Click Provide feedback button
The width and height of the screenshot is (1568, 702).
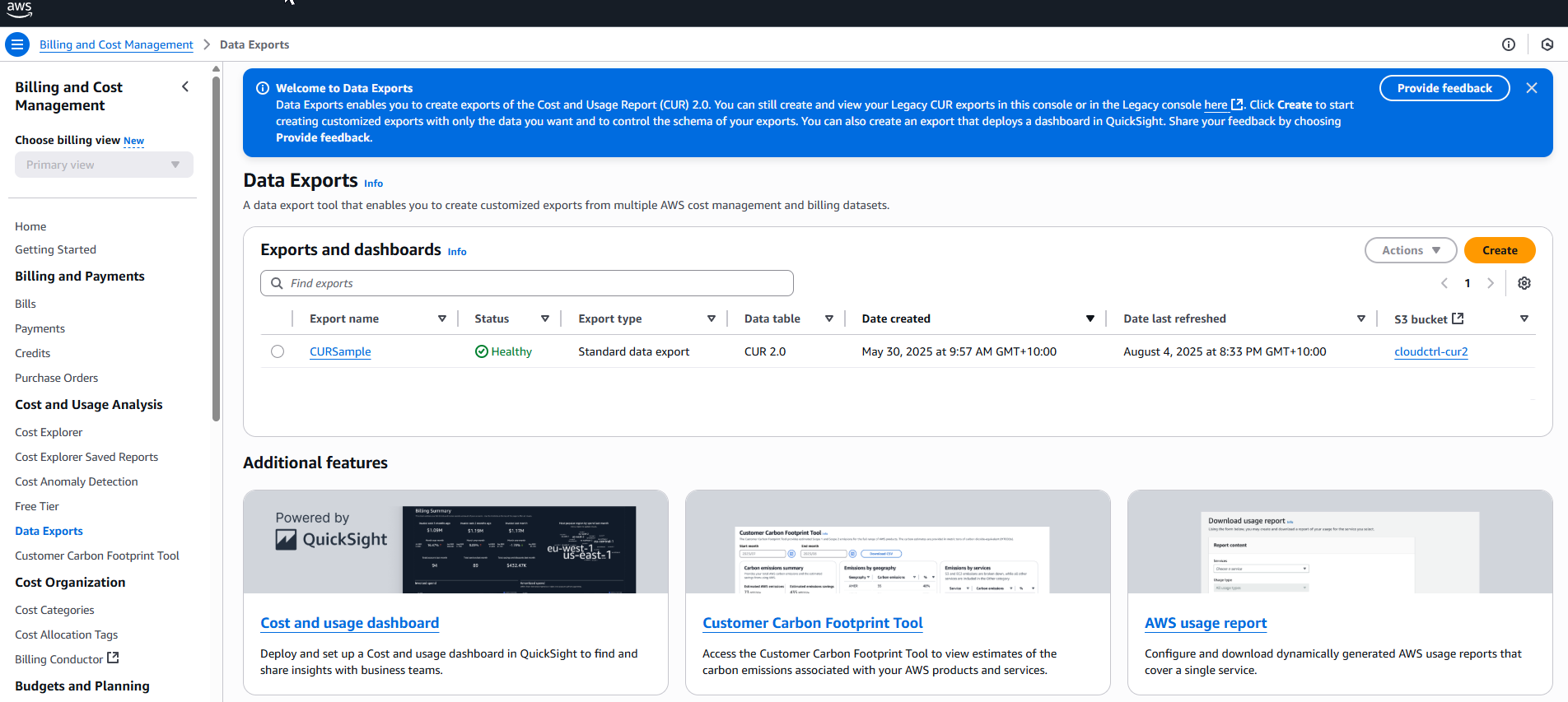point(1444,88)
